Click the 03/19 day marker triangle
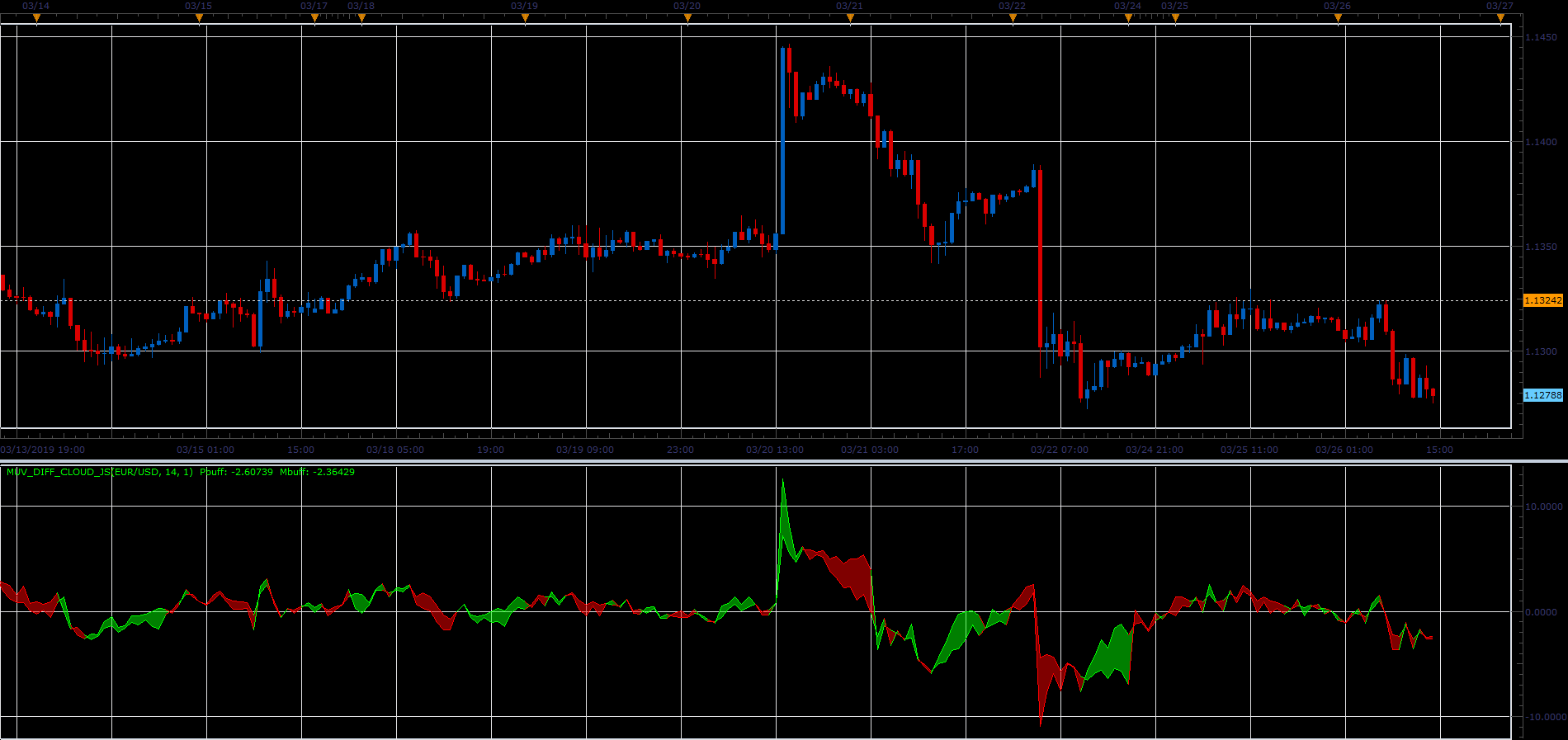The image size is (1568, 740). pos(525,18)
